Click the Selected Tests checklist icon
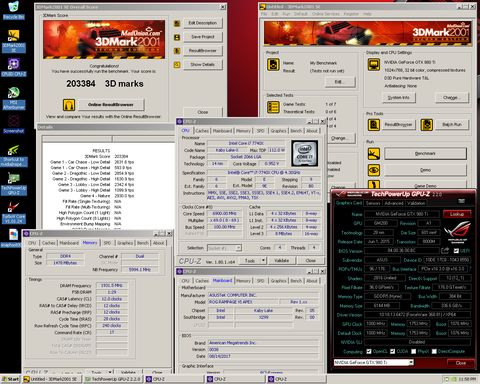Screen dimensions: 480x384 [273, 107]
